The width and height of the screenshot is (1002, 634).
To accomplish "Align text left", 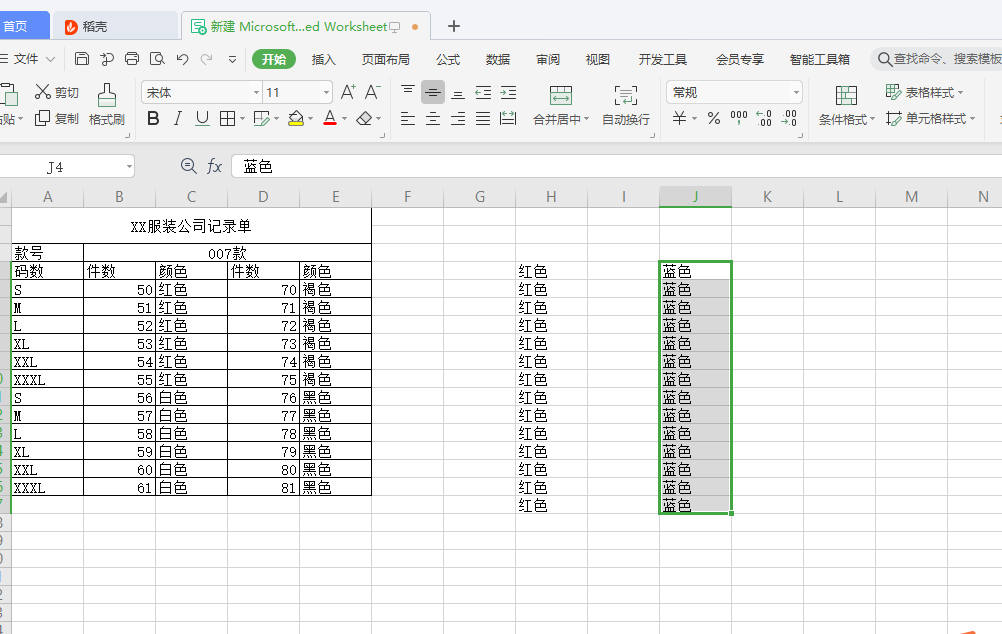I will click(x=408, y=118).
